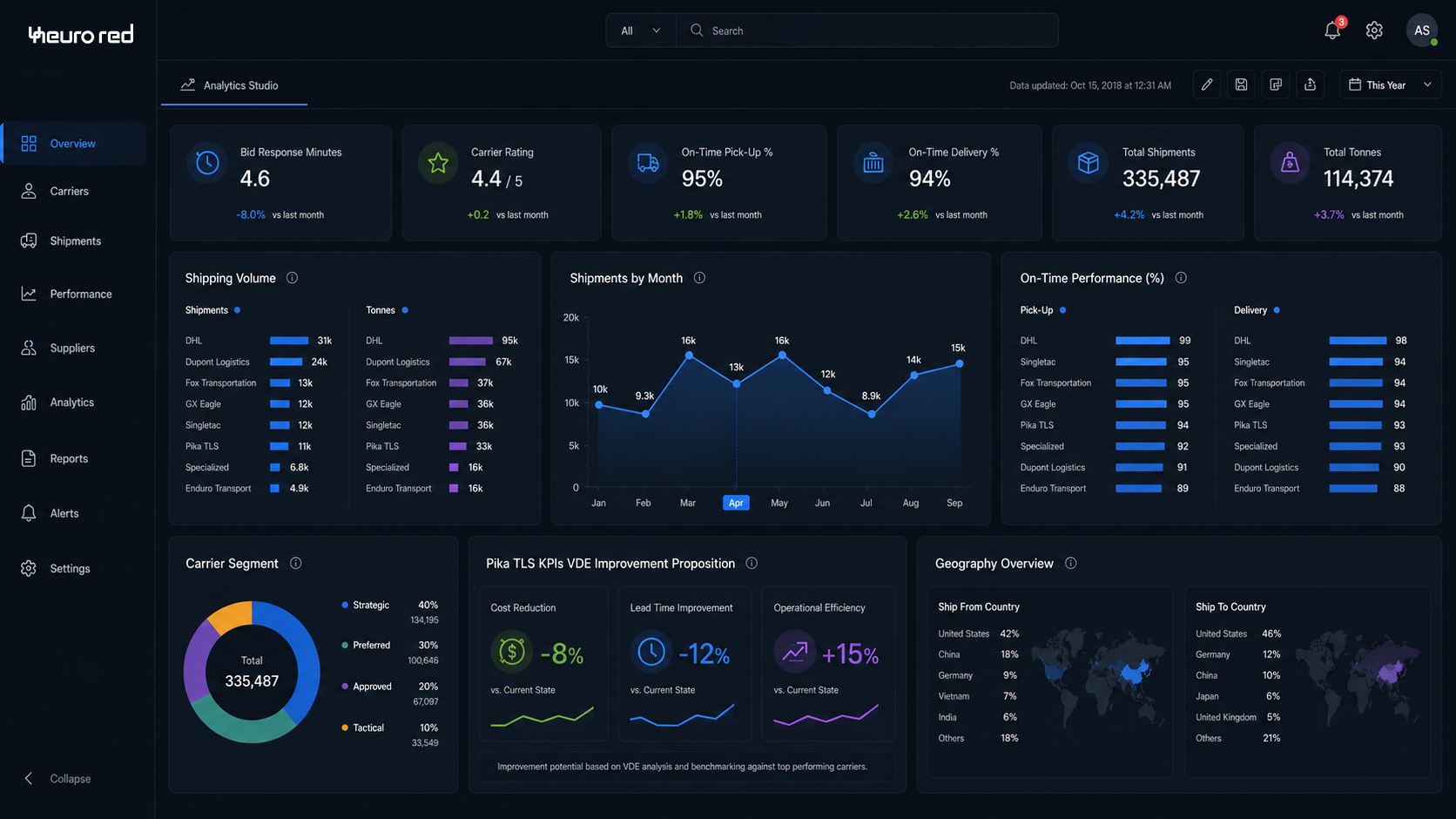
Task: Click the donut chart Total 335,487
Action: point(252,672)
